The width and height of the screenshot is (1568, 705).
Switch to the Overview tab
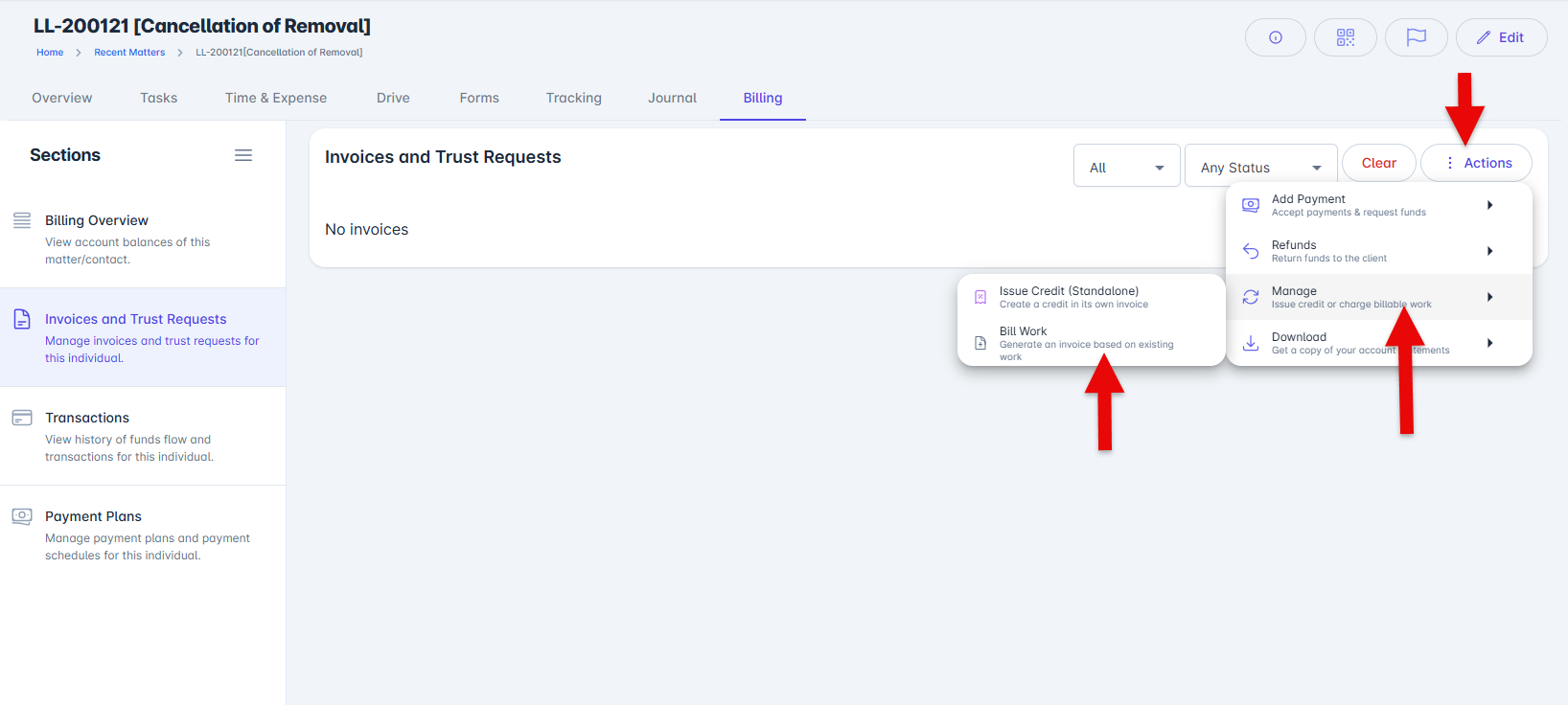[62, 98]
